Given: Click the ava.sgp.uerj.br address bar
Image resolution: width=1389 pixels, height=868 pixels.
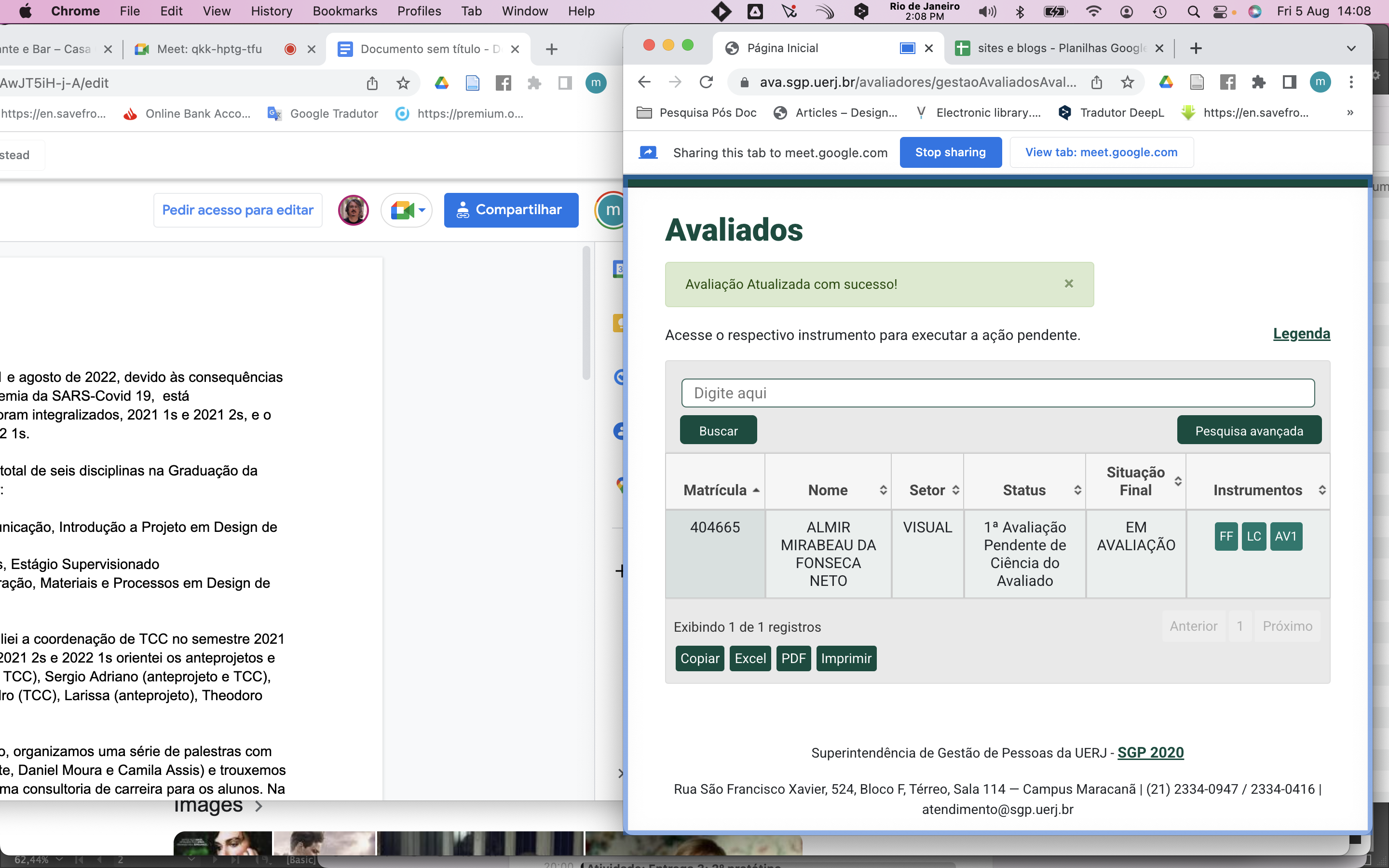Looking at the screenshot, I should [x=918, y=82].
